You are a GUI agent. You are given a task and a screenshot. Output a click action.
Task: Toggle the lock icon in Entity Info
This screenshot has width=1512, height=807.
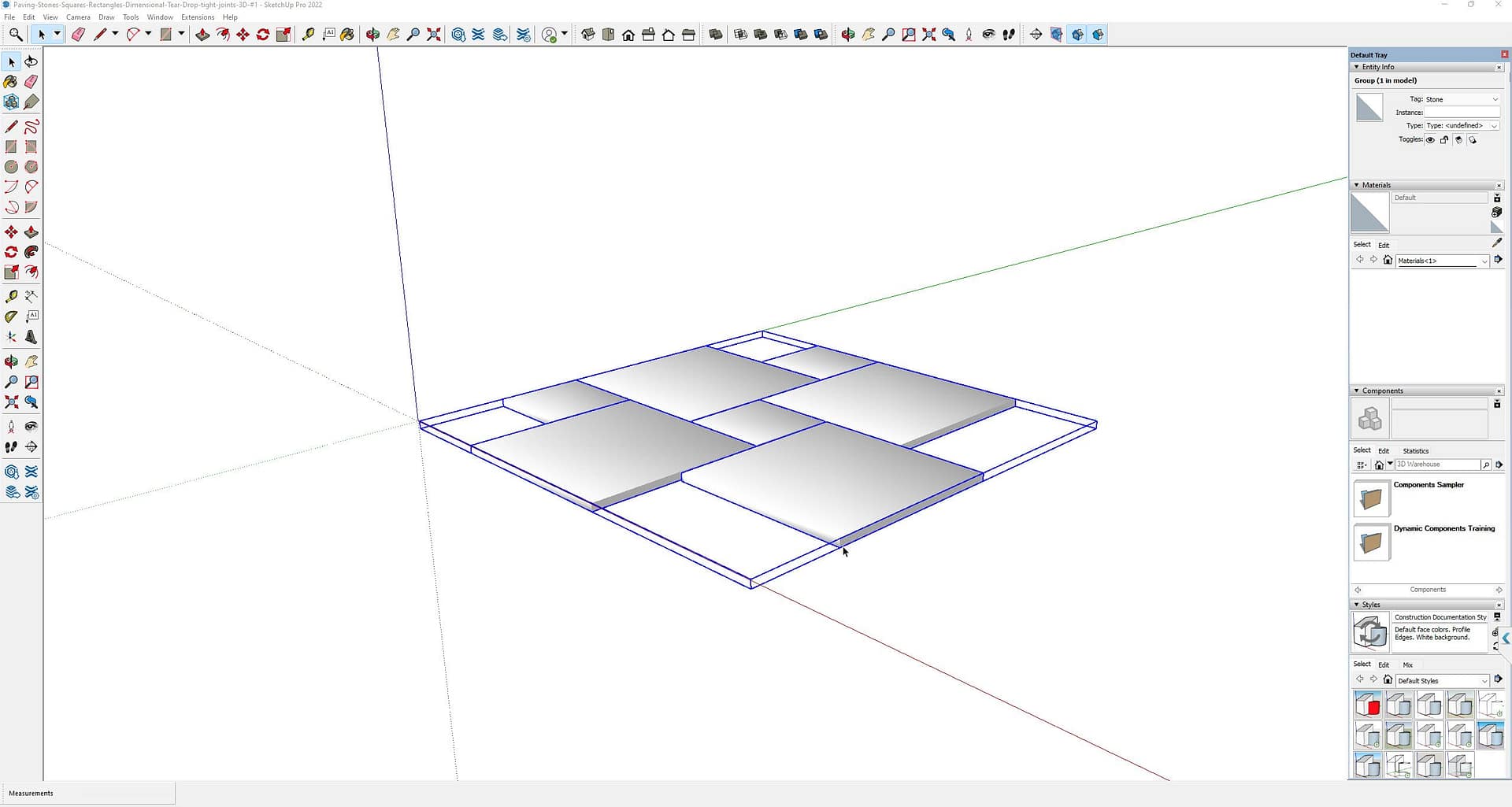[1444, 140]
